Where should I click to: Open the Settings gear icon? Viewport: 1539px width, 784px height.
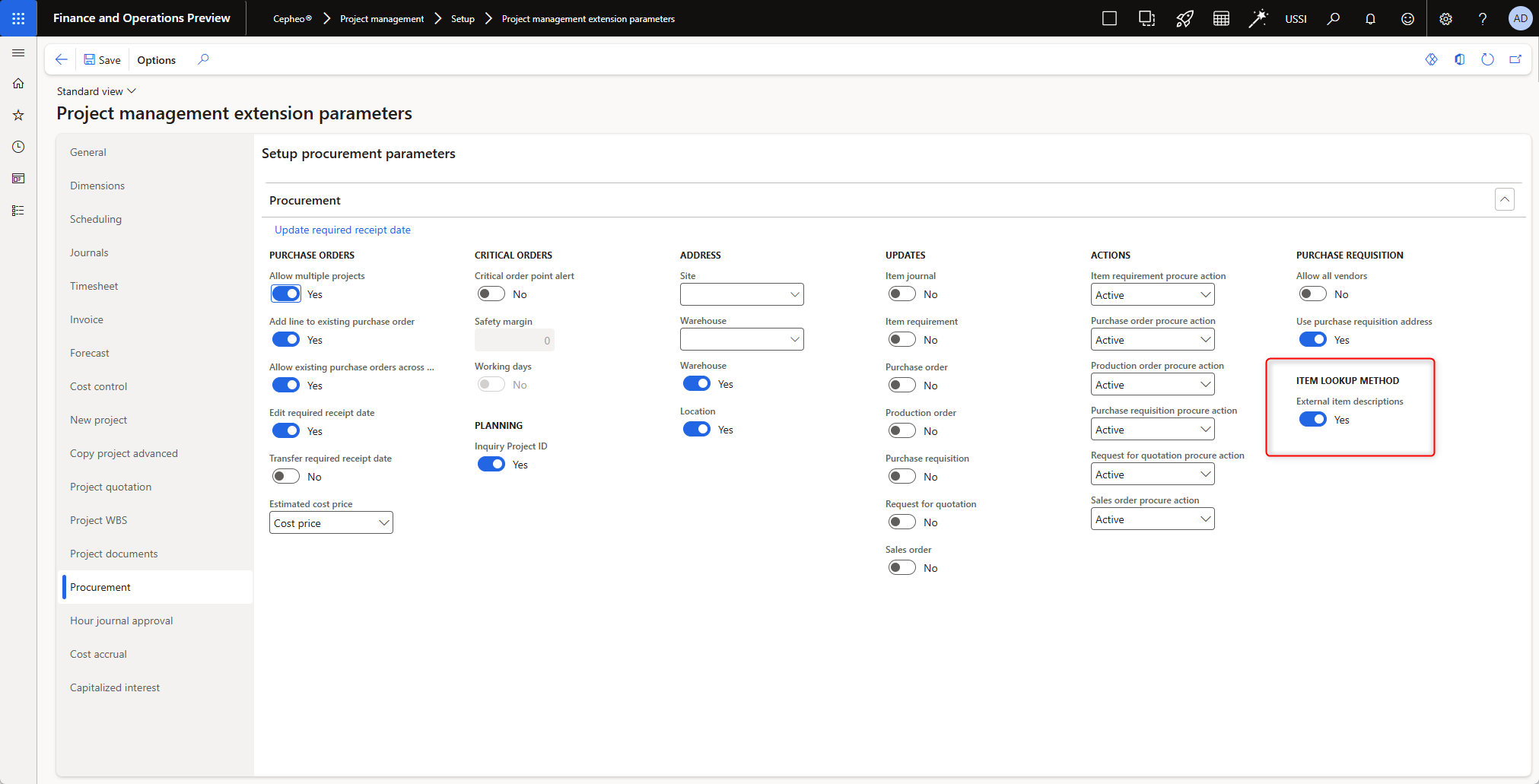[x=1445, y=19]
